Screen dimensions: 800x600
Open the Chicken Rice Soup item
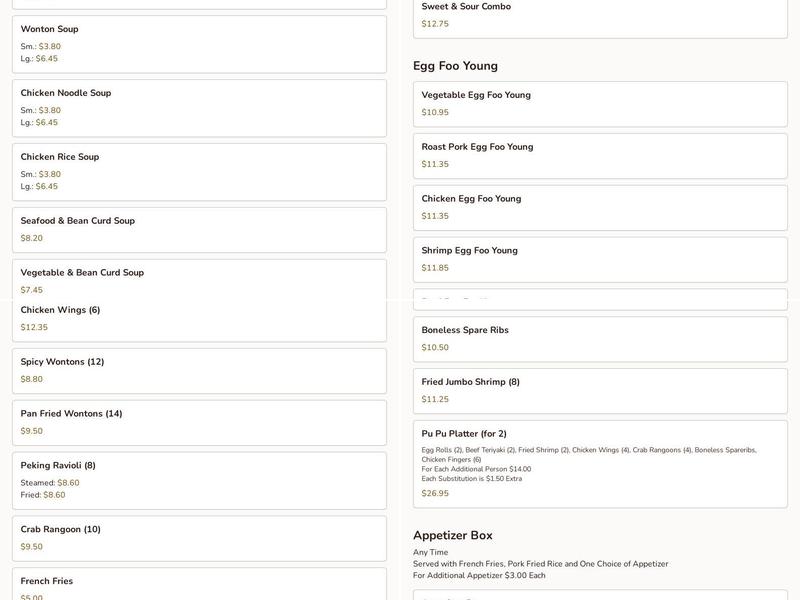coord(199,172)
